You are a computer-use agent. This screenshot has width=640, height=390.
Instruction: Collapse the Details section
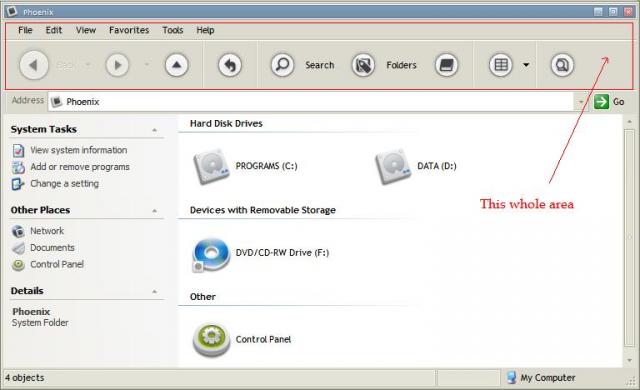pos(155,292)
